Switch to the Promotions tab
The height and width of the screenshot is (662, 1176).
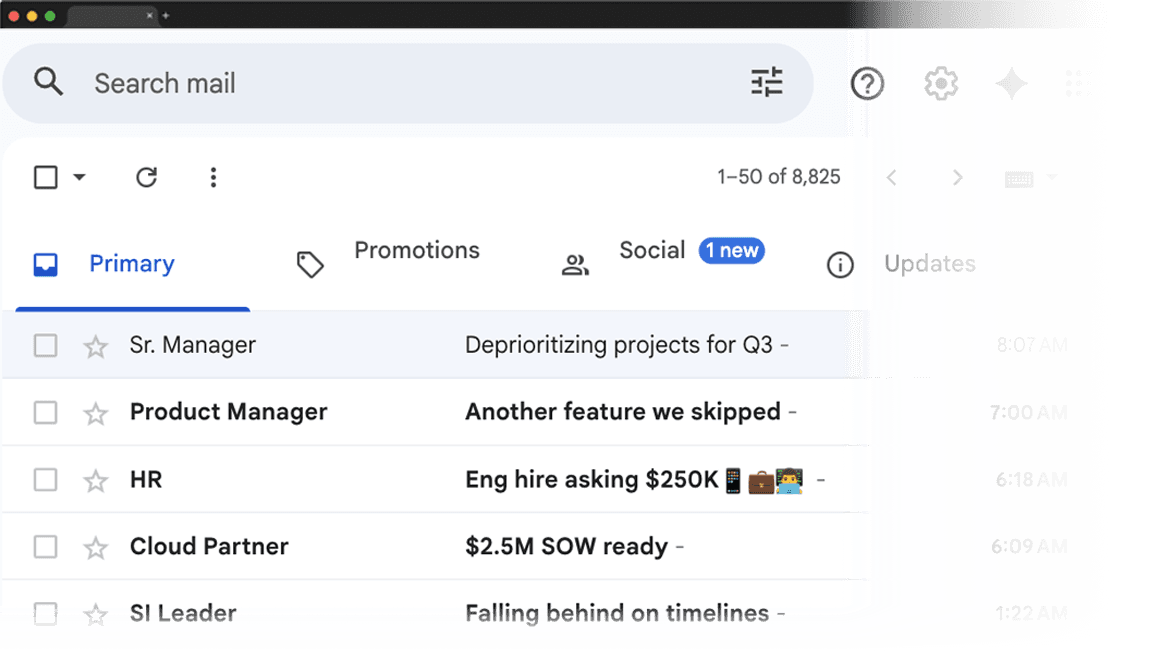416,250
